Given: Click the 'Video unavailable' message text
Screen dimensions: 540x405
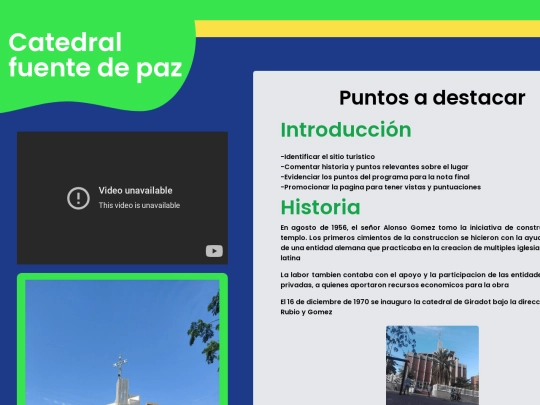Looking at the screenshot, I should 135,190.
